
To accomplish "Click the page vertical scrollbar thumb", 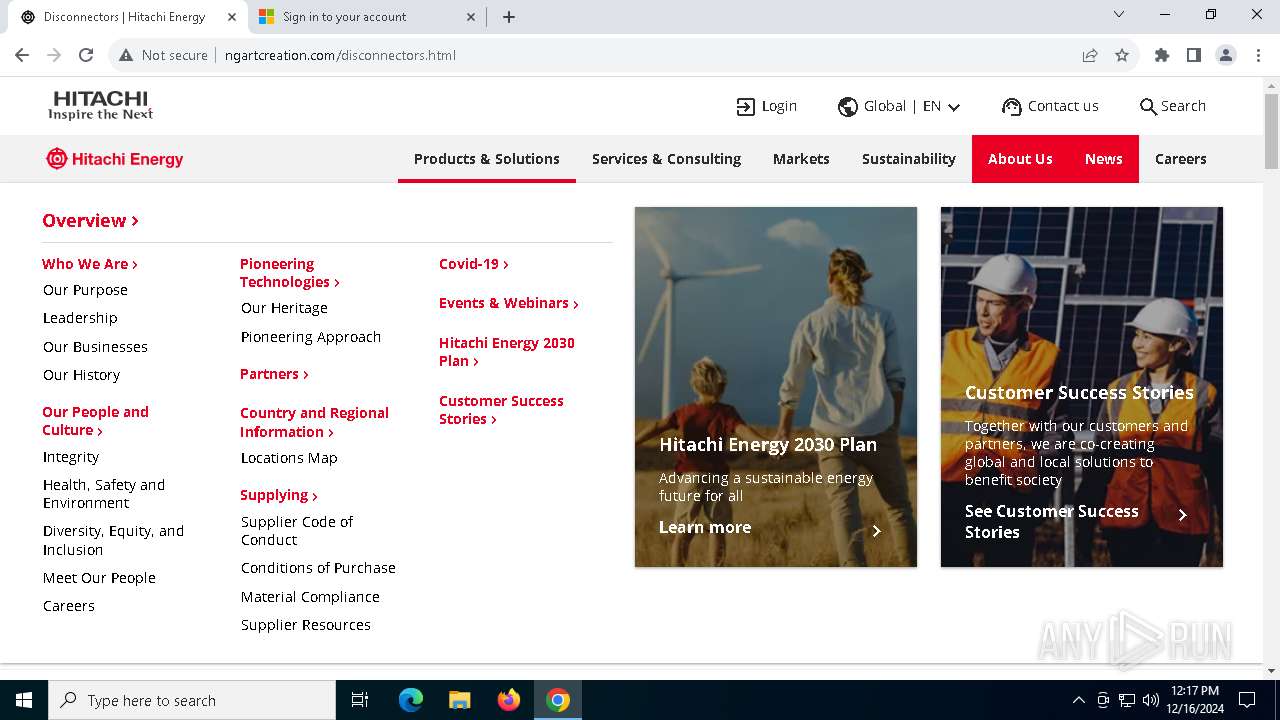I will tap(1271, 131).
